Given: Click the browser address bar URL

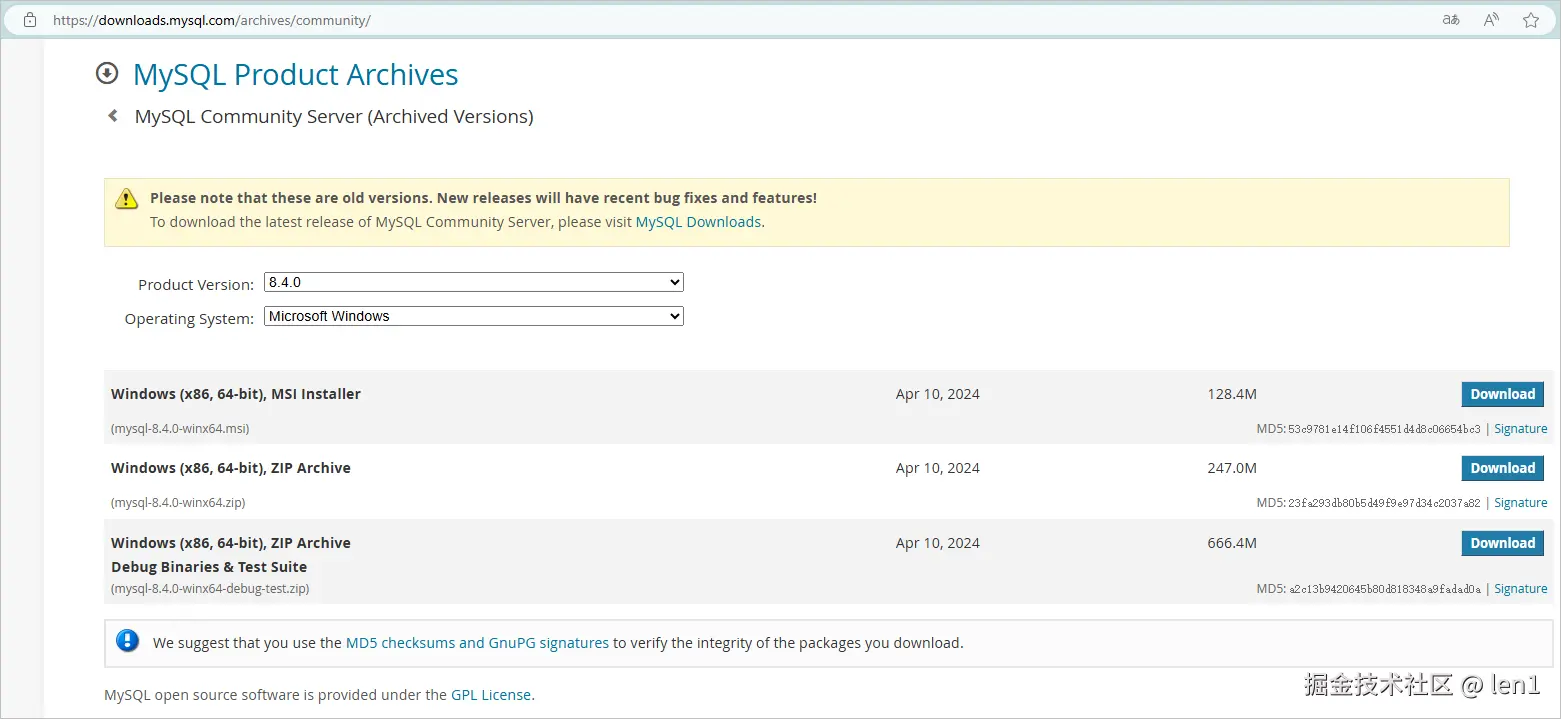Looking at the screenshot, I should tap(212, 20).
